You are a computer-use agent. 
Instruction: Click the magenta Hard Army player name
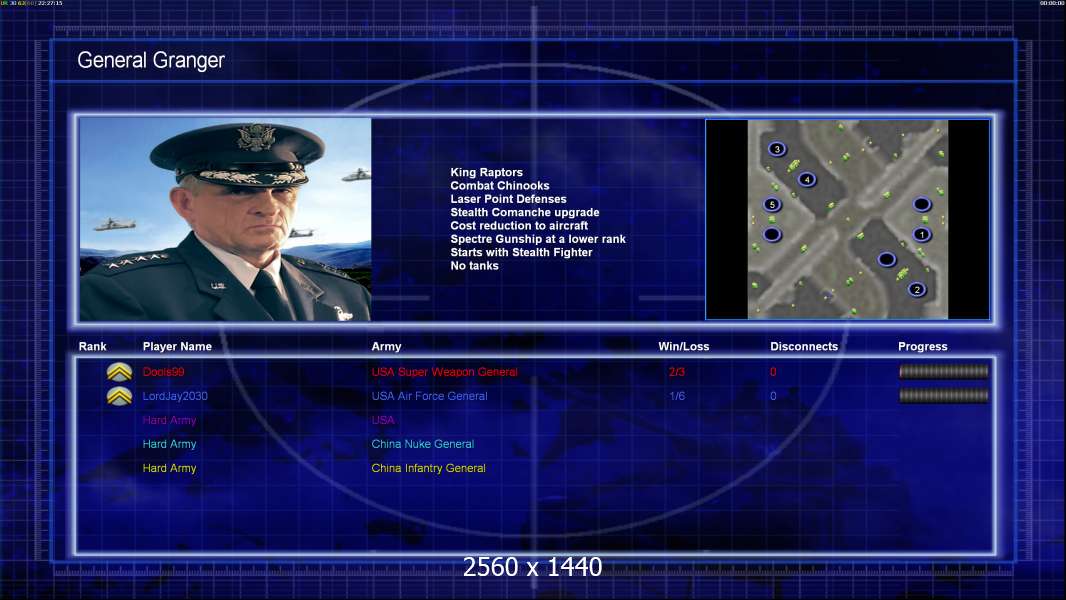click(x=169, y=420)
